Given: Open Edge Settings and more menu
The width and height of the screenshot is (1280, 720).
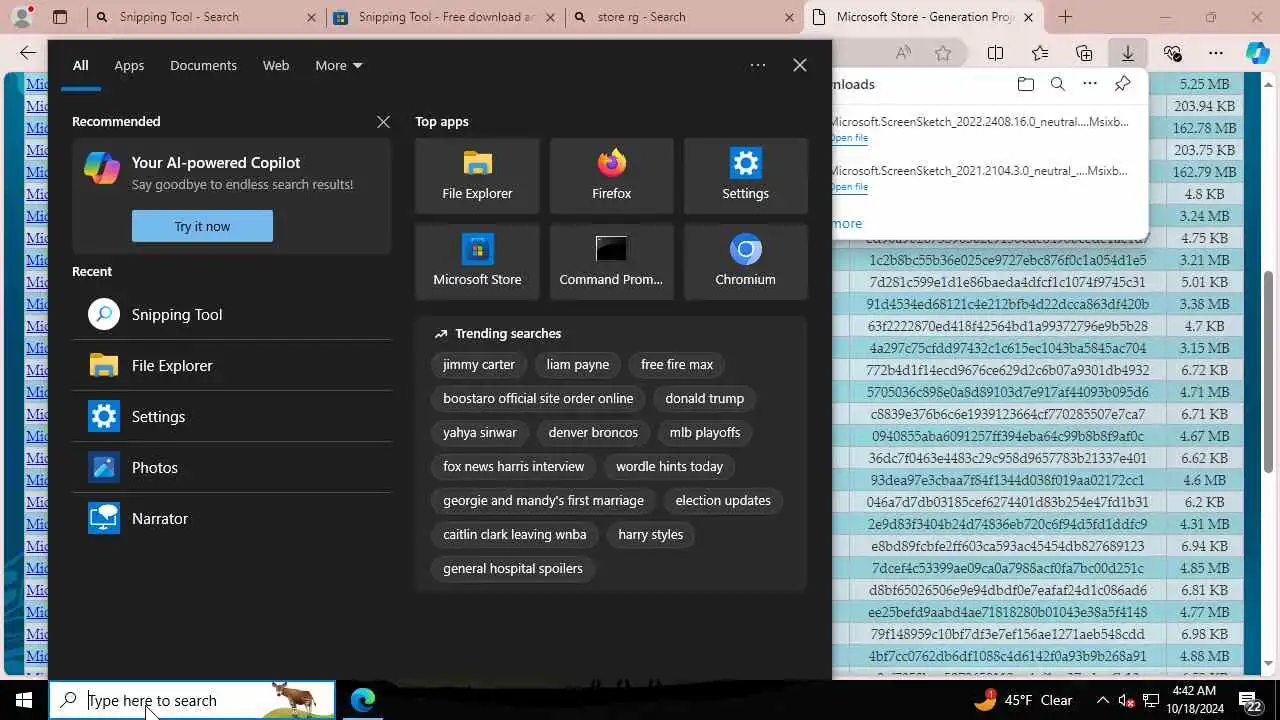Looking at the screenshot, I should 1216,53.
